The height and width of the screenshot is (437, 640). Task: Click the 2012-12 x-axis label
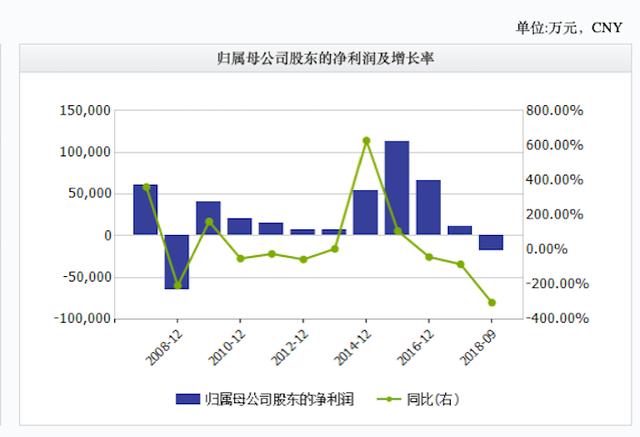coord(290,348)
